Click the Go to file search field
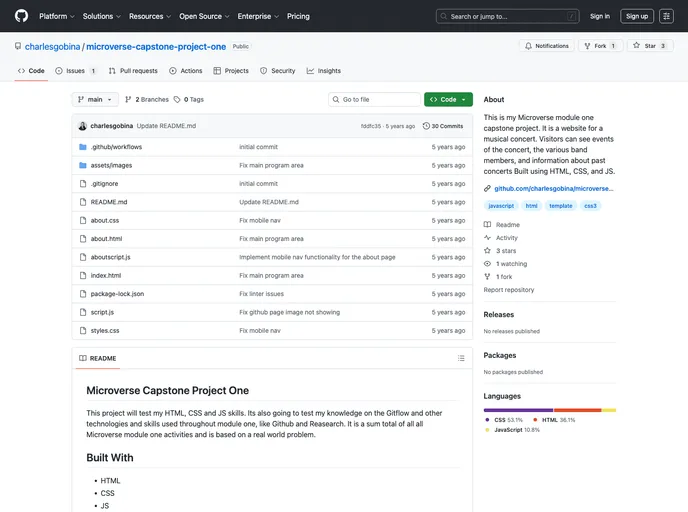The image size is (688, 512). 375,100
